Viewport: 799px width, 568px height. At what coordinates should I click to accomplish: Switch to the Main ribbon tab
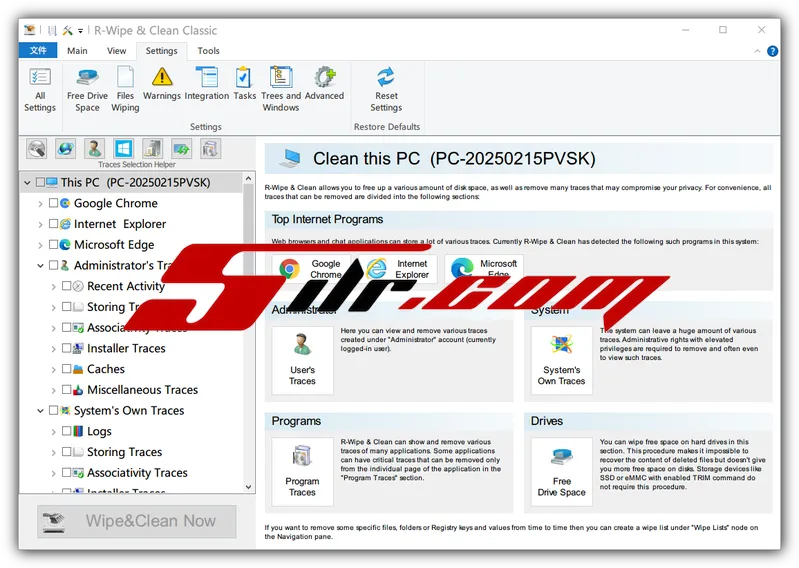pos(77,51)
